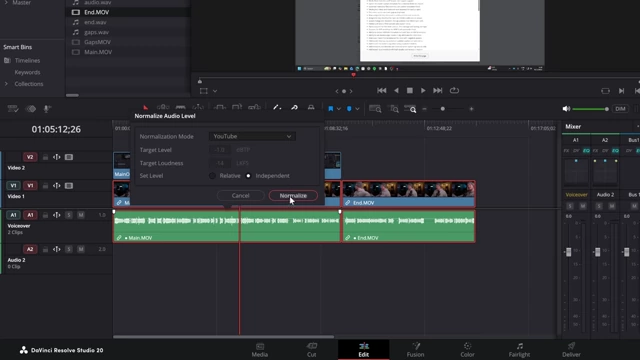Click the Play forward transport button

point(423,91)
